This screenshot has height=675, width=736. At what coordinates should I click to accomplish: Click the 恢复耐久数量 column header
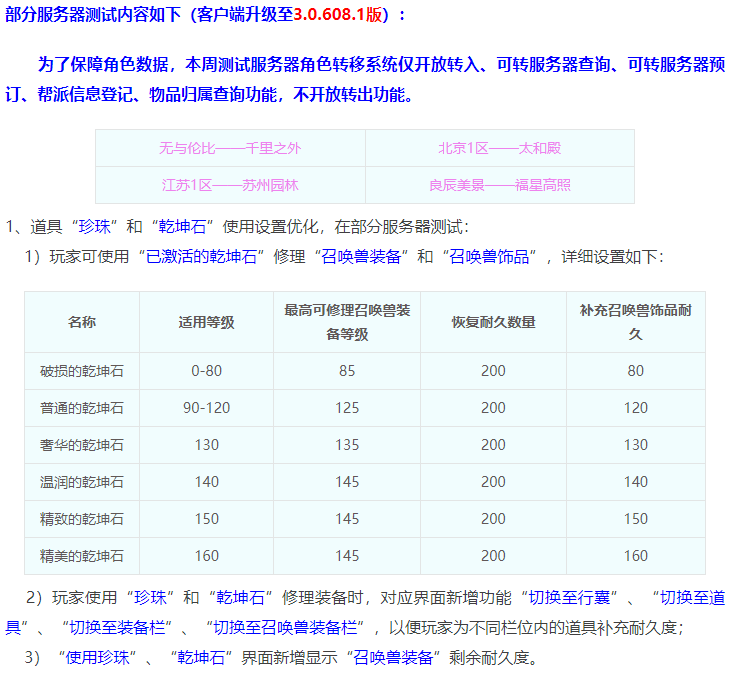(x=493, y=322)
